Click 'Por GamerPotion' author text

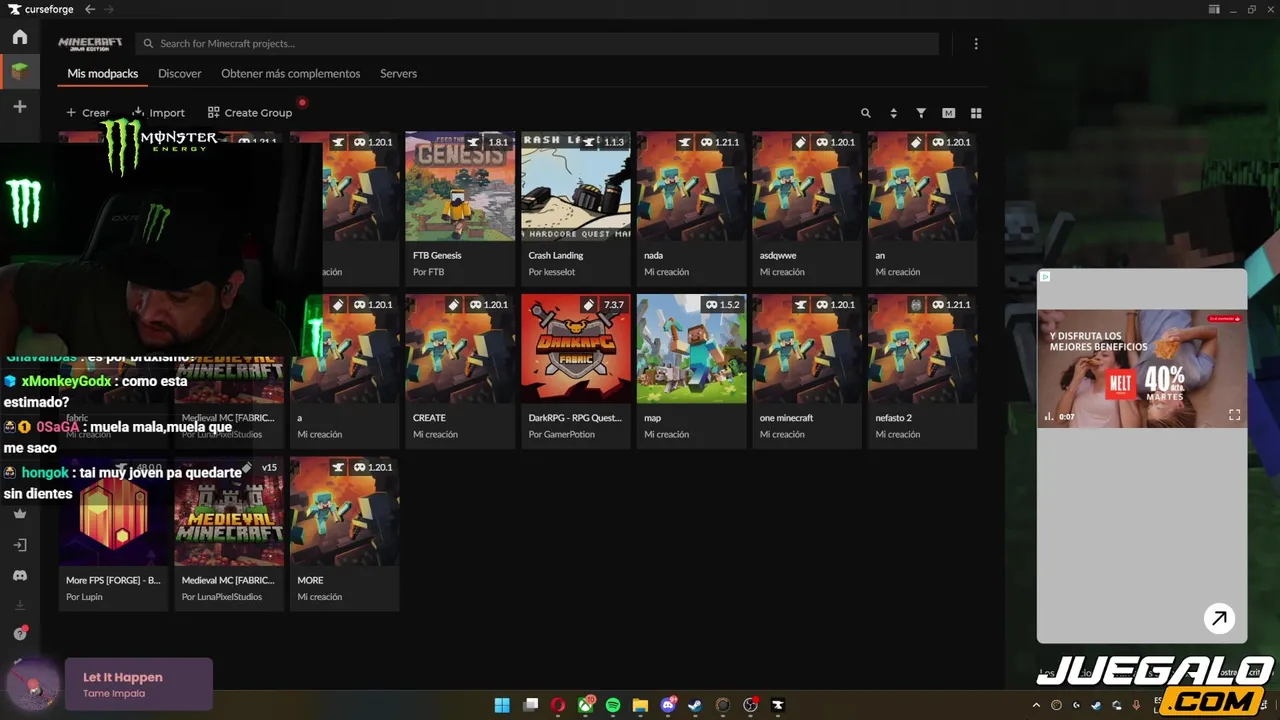(x=563, y=434)
